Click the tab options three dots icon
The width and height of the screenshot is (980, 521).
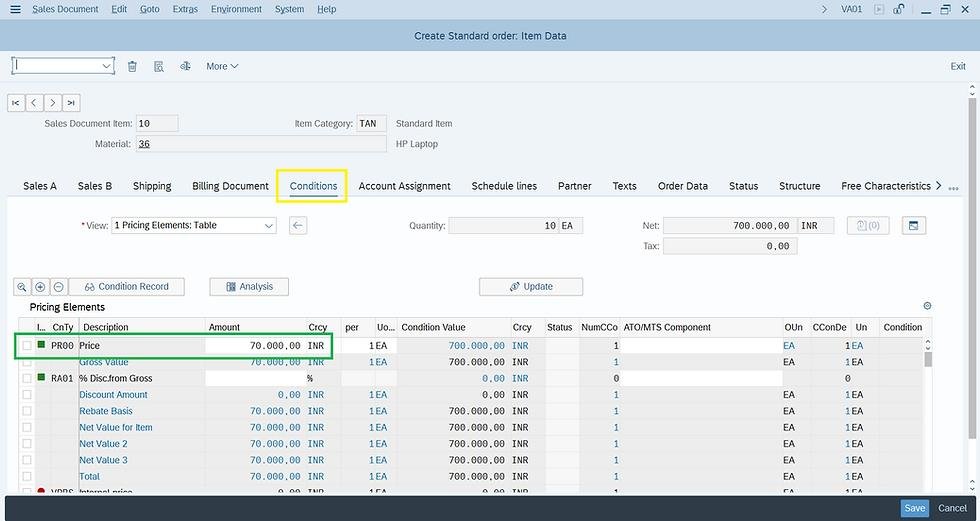coord(953,188)
